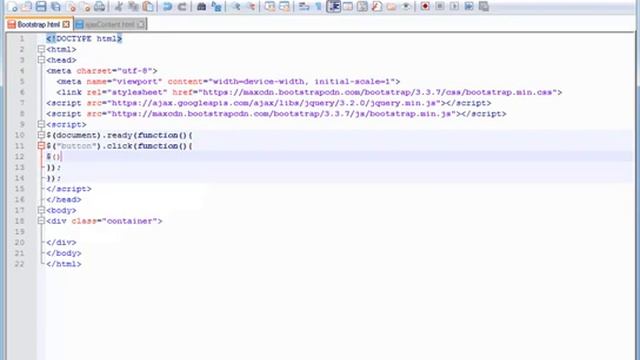The height and width of the screenshot is (360, 640).
Task: Click the Copy toolbar icon
Action: [133, 6]
